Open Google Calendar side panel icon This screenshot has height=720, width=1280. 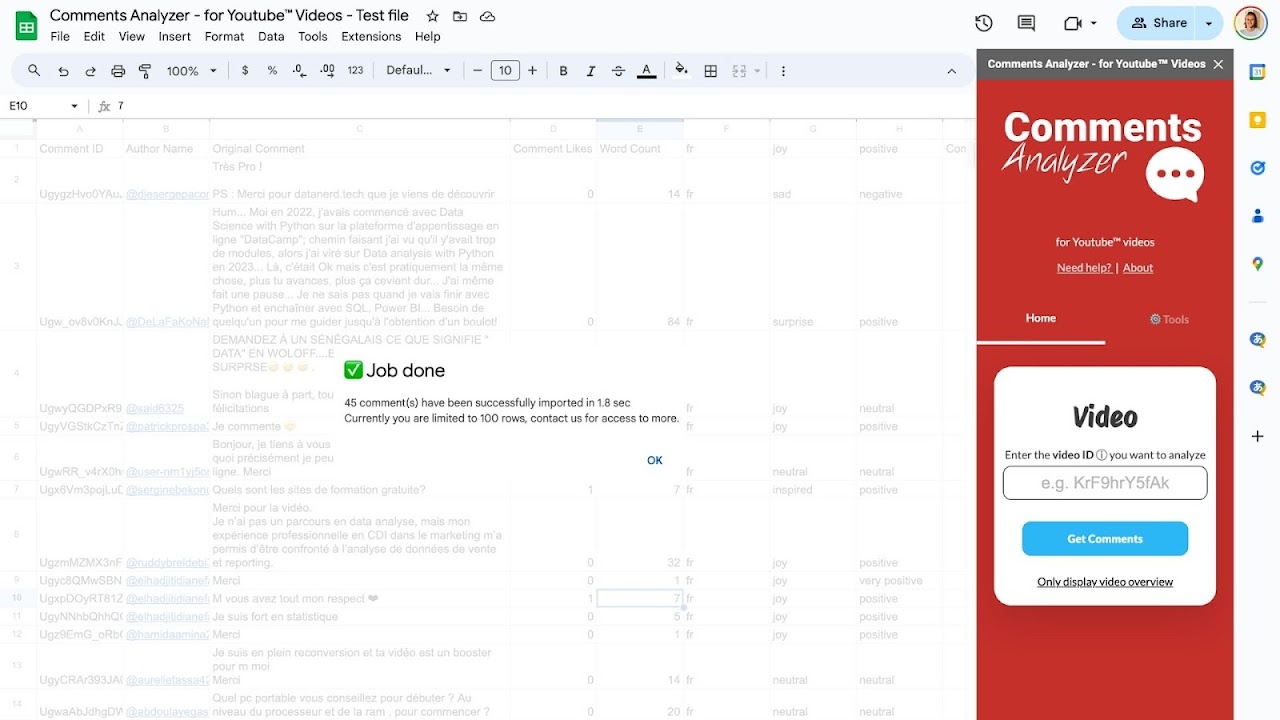1257,72
